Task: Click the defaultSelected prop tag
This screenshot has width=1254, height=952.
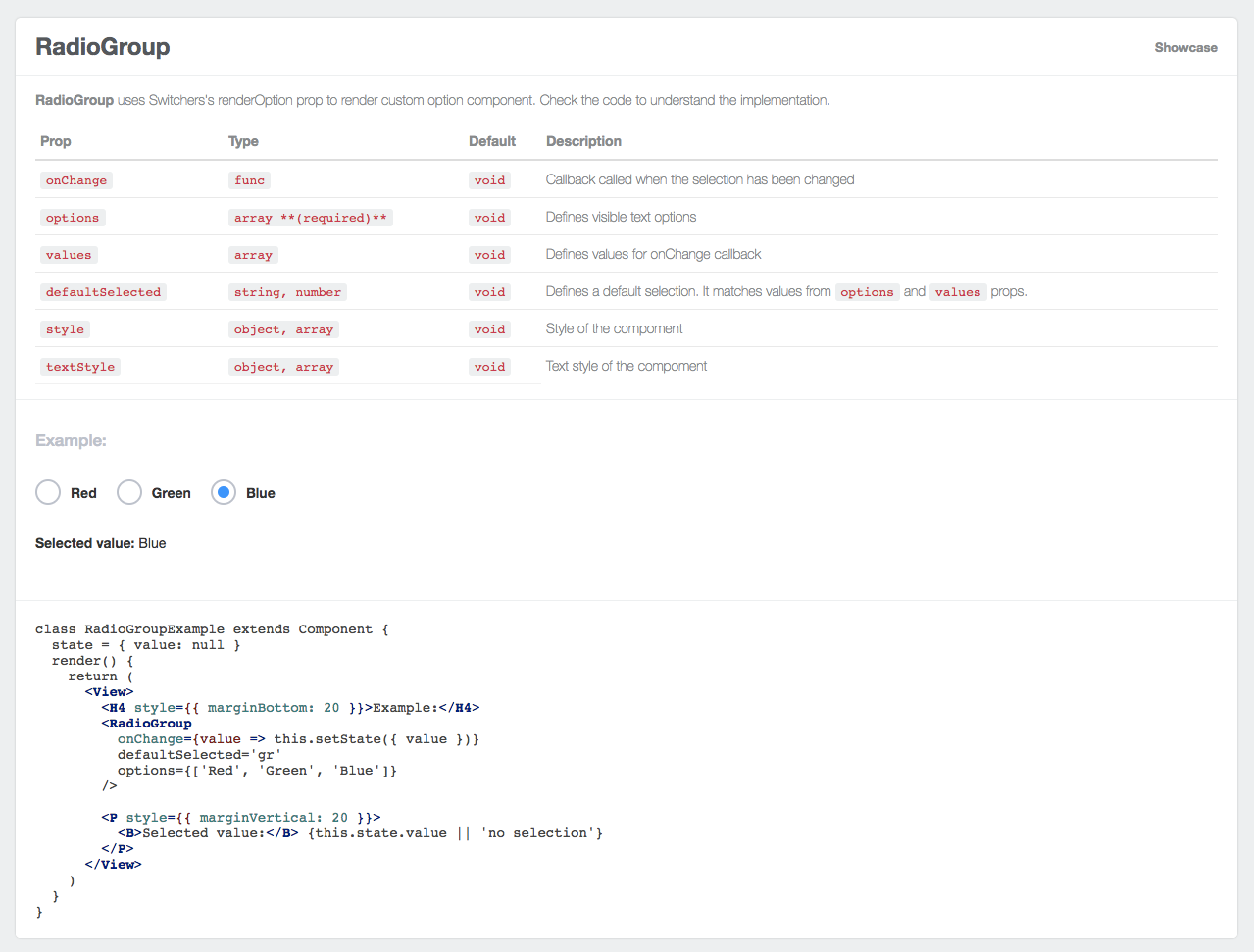Action: 103,292
